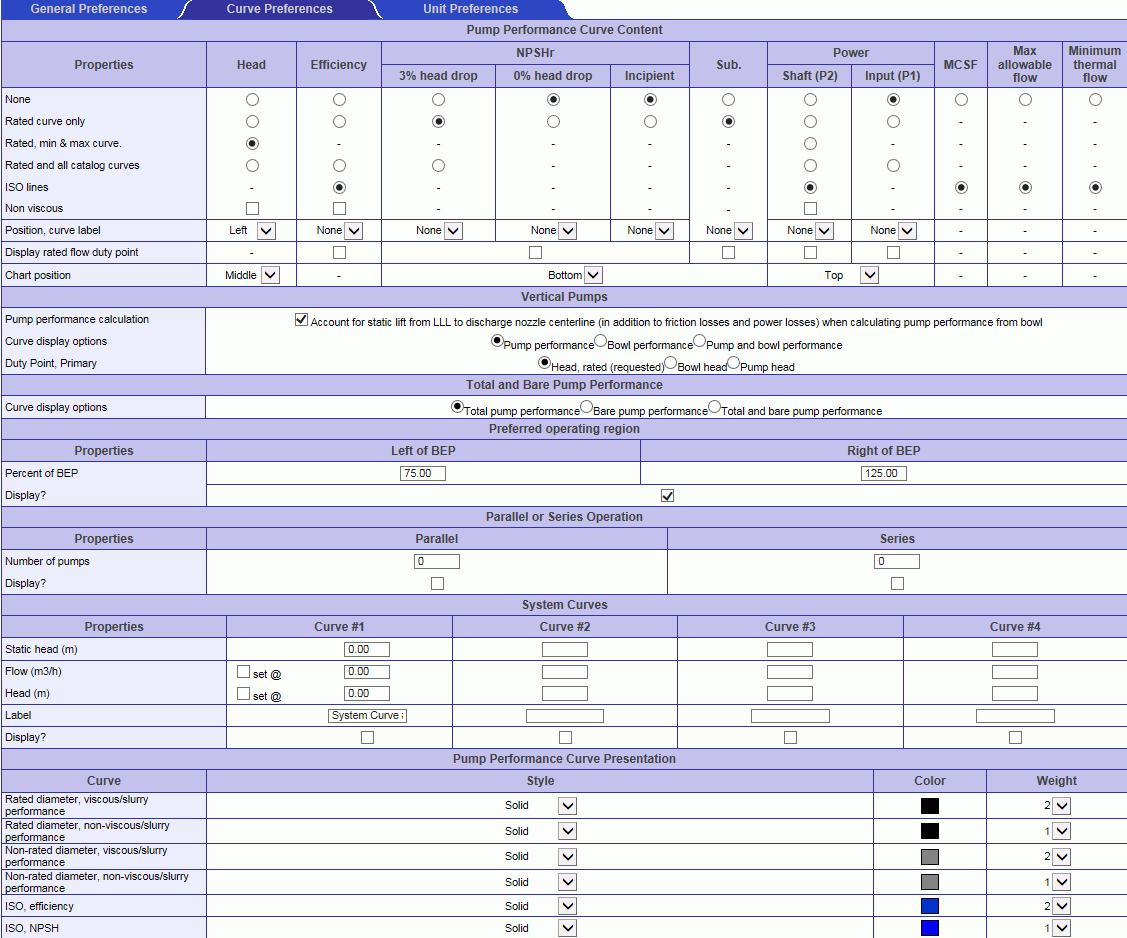The width and height of the screenshot is (1127, 938).
Task: Pick ISO lines for Efficiency
Action: click(x=339, y=188)
